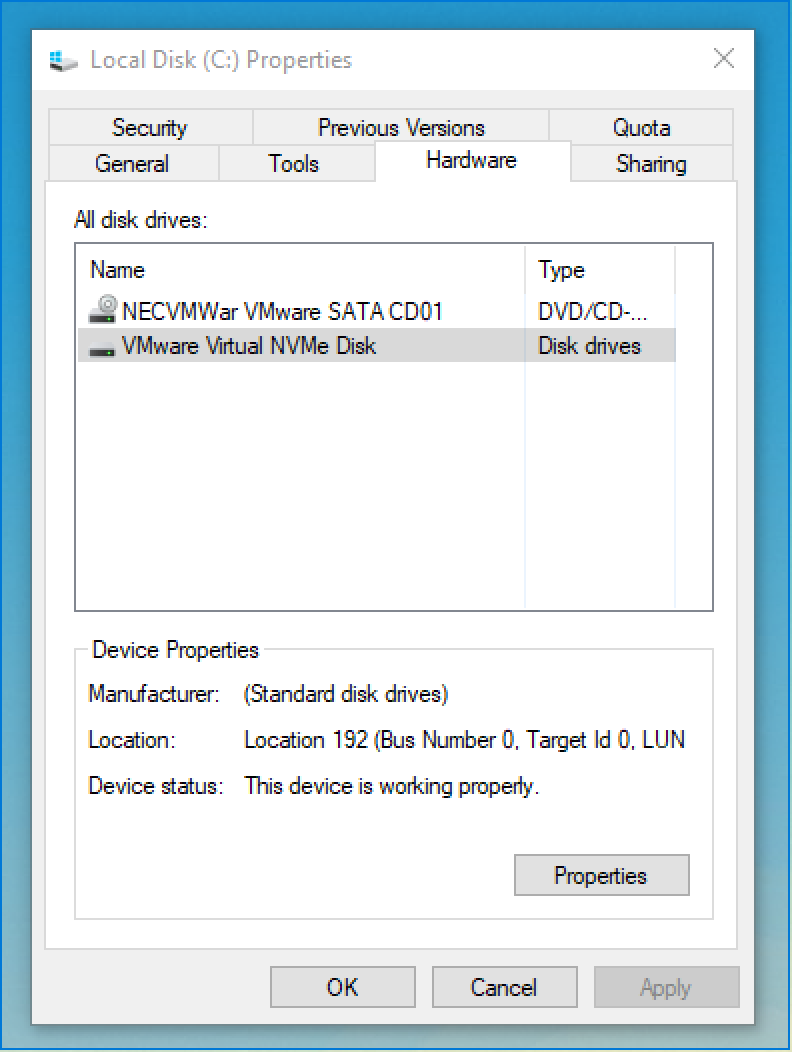The height and width of the screenshot is (1052, 792).
Task: Click the Apply button
Action: [666, 988]
